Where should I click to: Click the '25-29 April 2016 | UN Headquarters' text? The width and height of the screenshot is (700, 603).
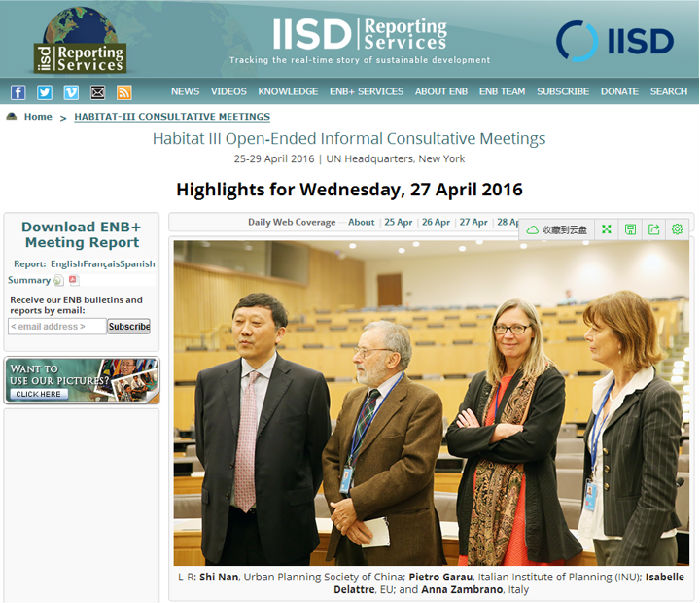[349, 159]
